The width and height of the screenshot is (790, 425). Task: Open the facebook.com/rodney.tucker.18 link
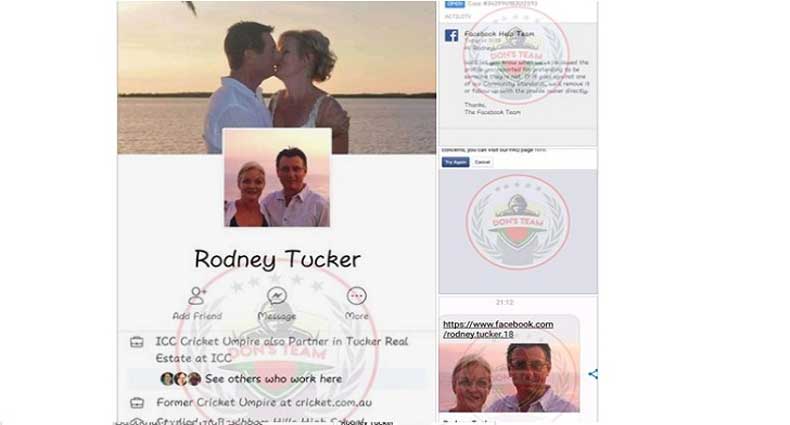498,329
